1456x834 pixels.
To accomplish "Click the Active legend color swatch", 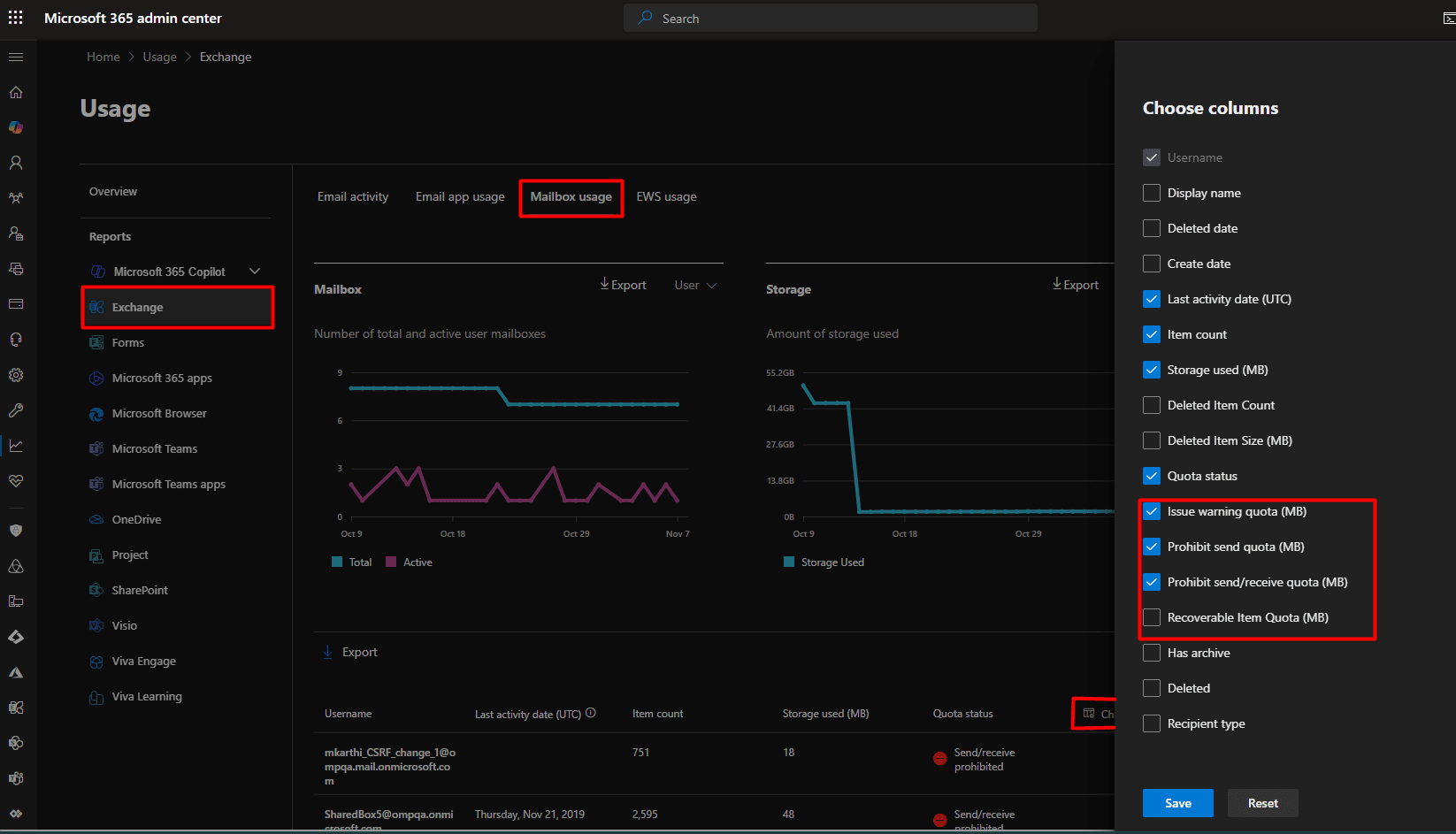I will click(x=391, y=562).
